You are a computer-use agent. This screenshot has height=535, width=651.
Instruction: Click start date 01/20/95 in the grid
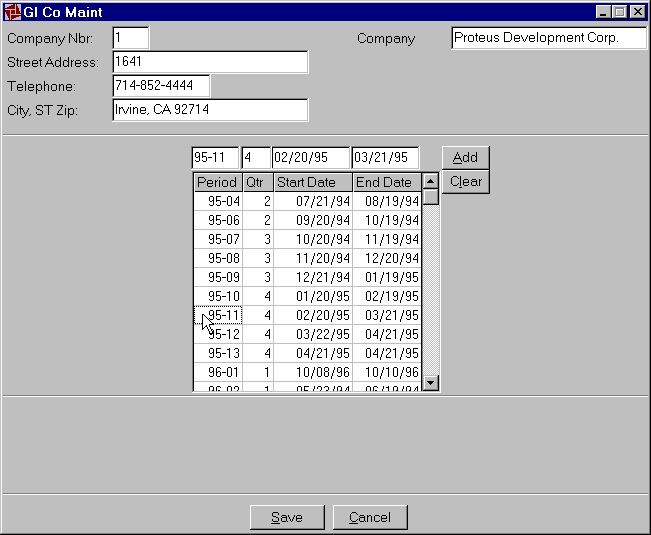pos(313,296)
